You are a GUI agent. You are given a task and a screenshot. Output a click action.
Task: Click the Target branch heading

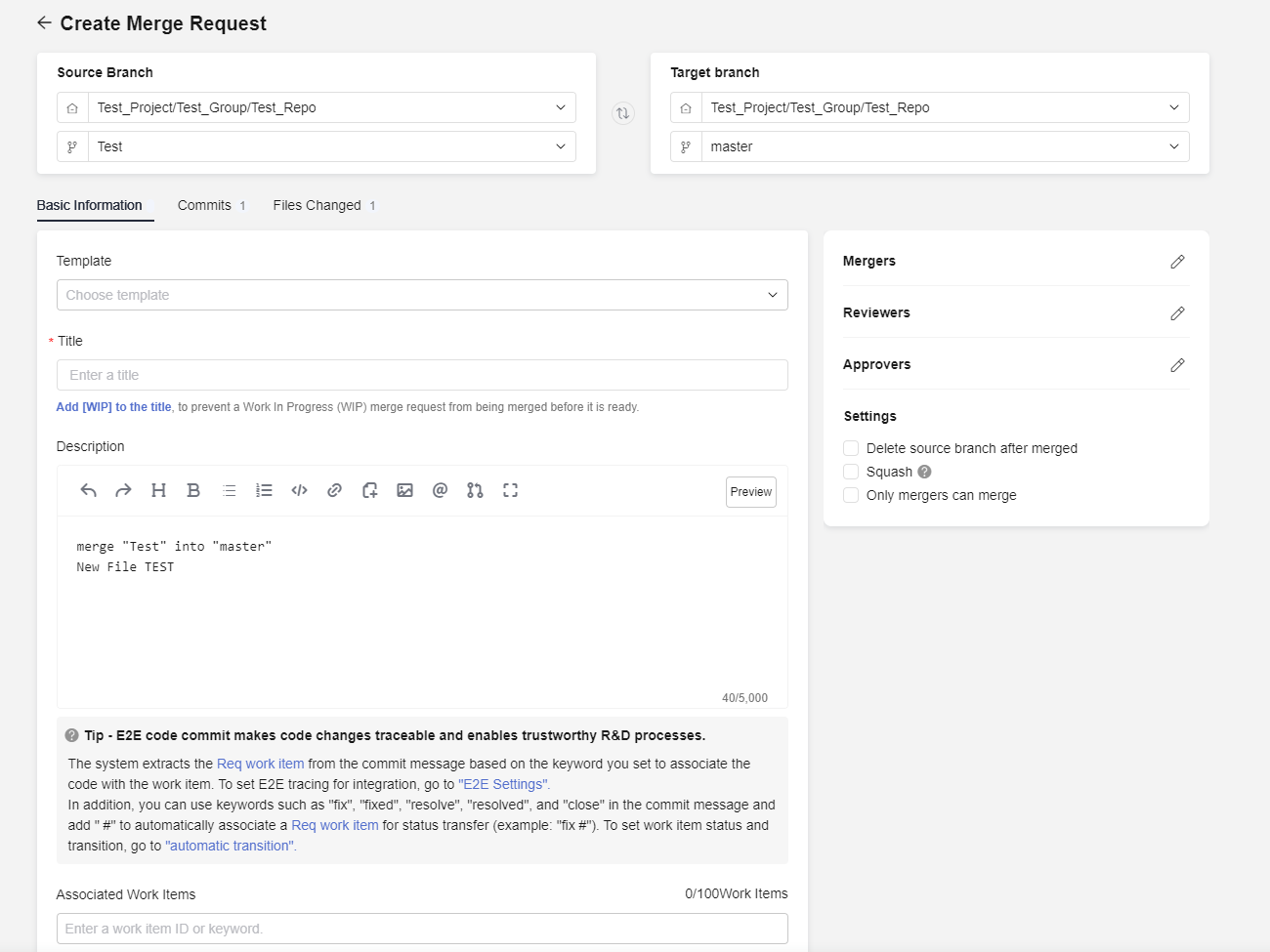(x=714, y=72)
